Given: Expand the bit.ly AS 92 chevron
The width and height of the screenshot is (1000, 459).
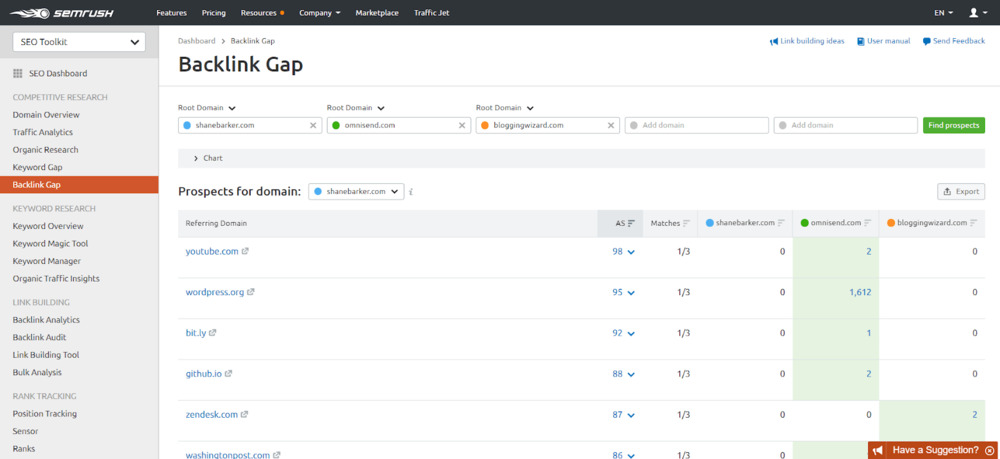Looking at the screenshot, I should pyautogui.click(x=631, y=334).
